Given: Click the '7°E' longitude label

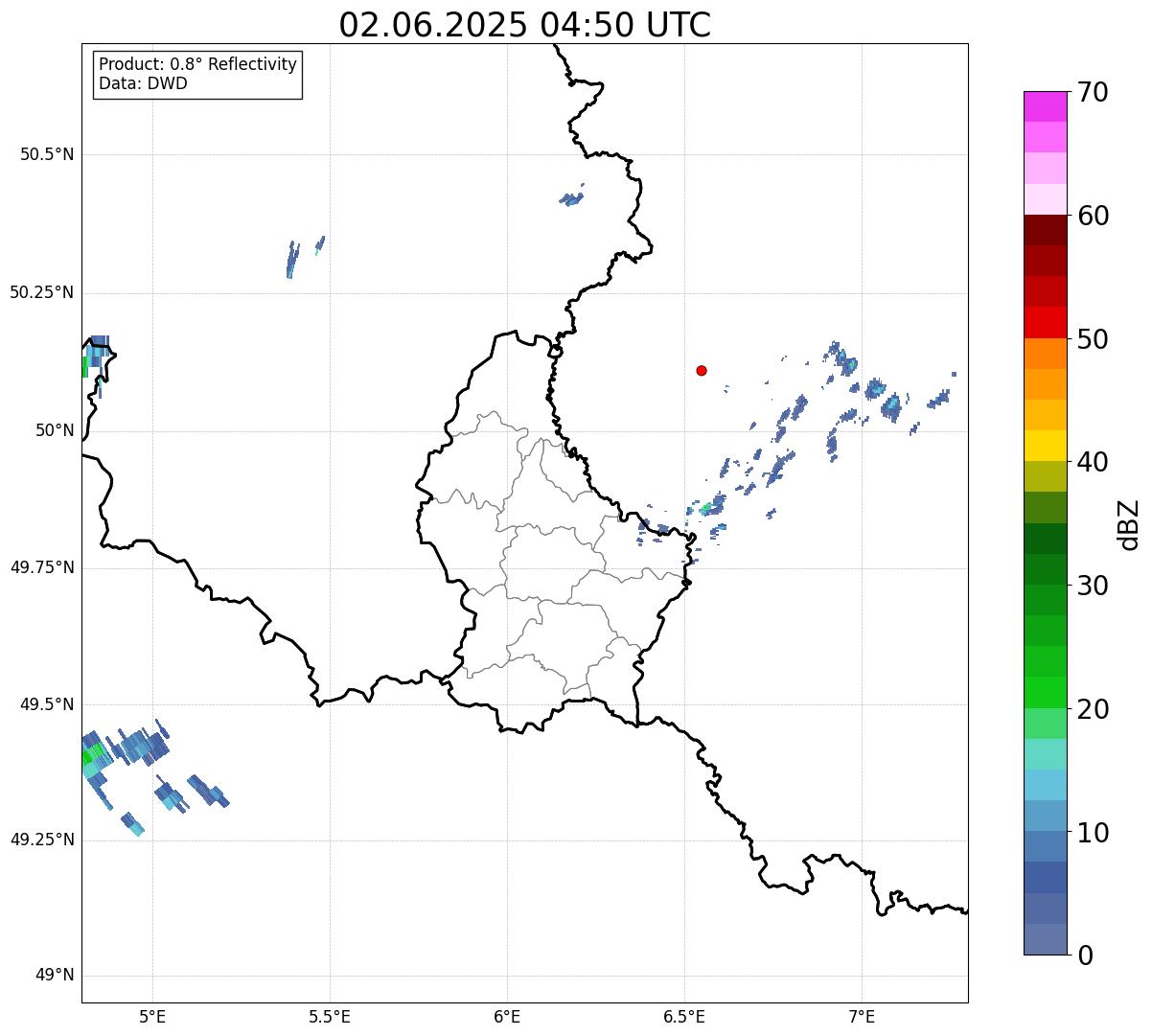Looking at the screenshot, I should pos(862,1018).
